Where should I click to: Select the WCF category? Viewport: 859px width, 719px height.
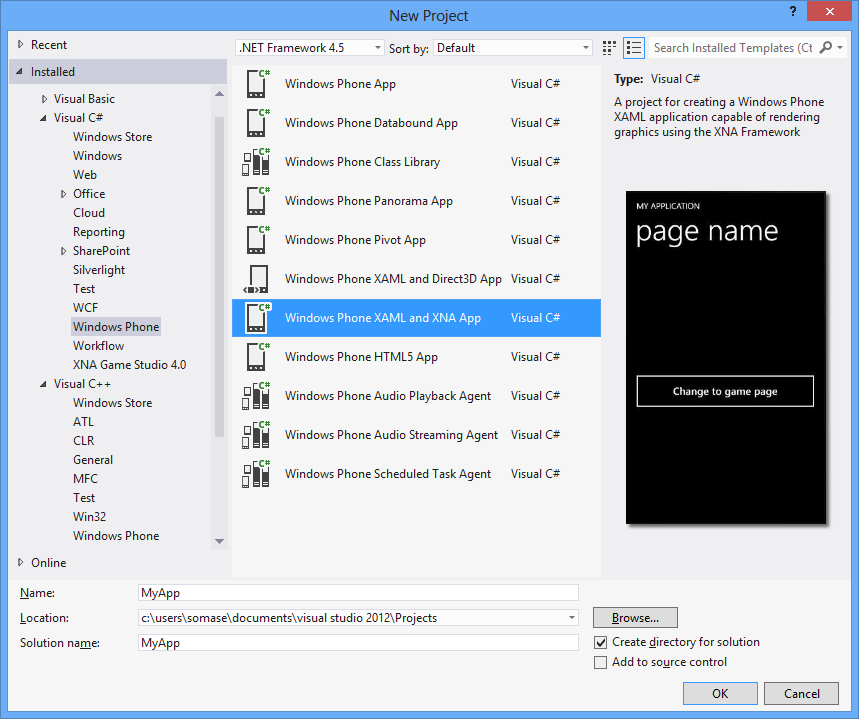(85, 308)
